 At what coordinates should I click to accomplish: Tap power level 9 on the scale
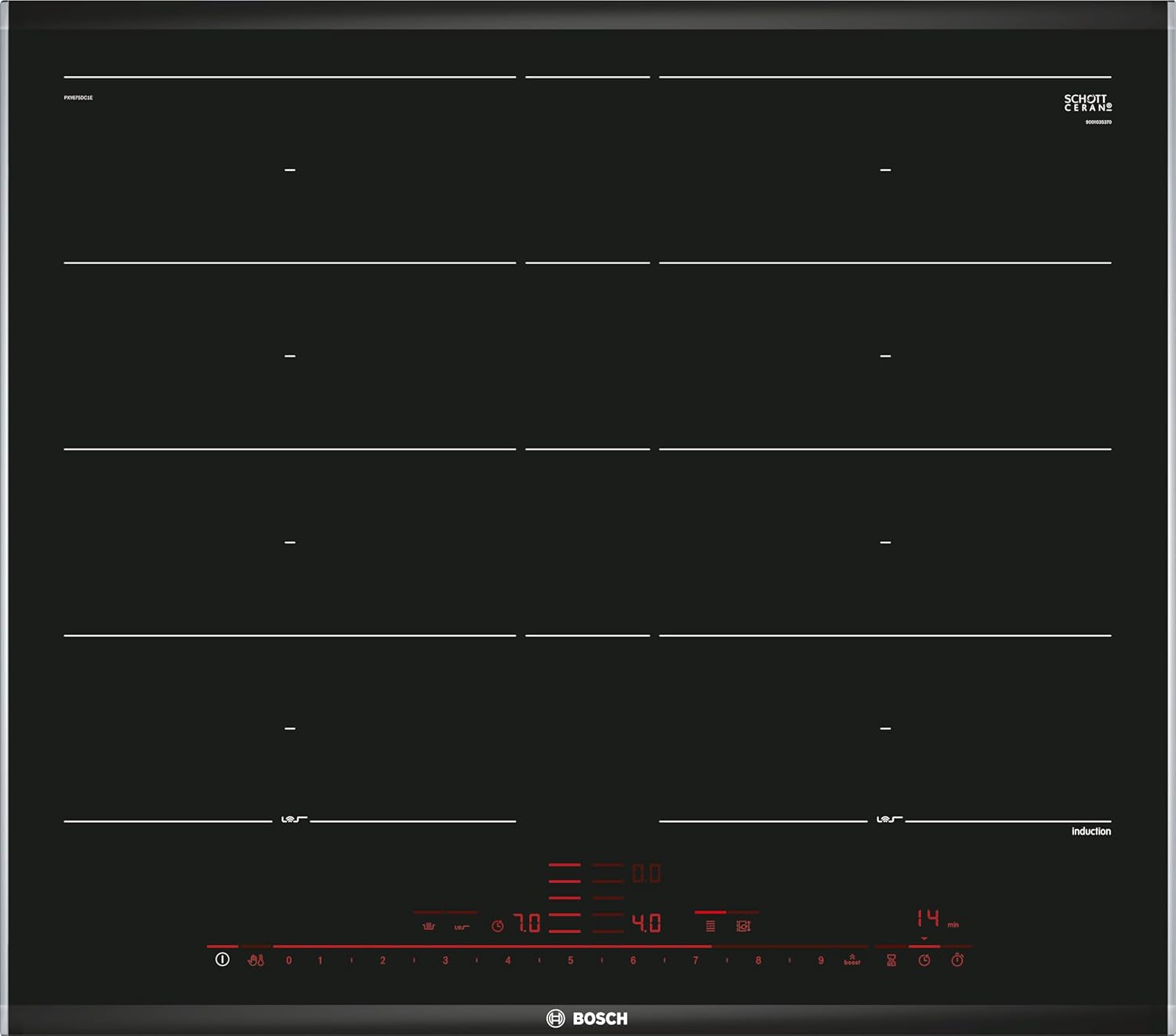click(x=821, y=960)
